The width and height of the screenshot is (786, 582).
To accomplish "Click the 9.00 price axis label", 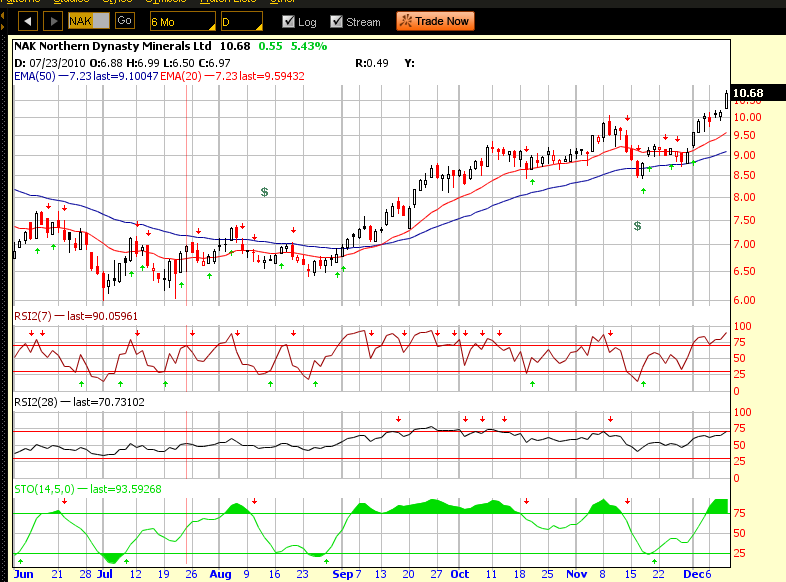I will (744, 155).
